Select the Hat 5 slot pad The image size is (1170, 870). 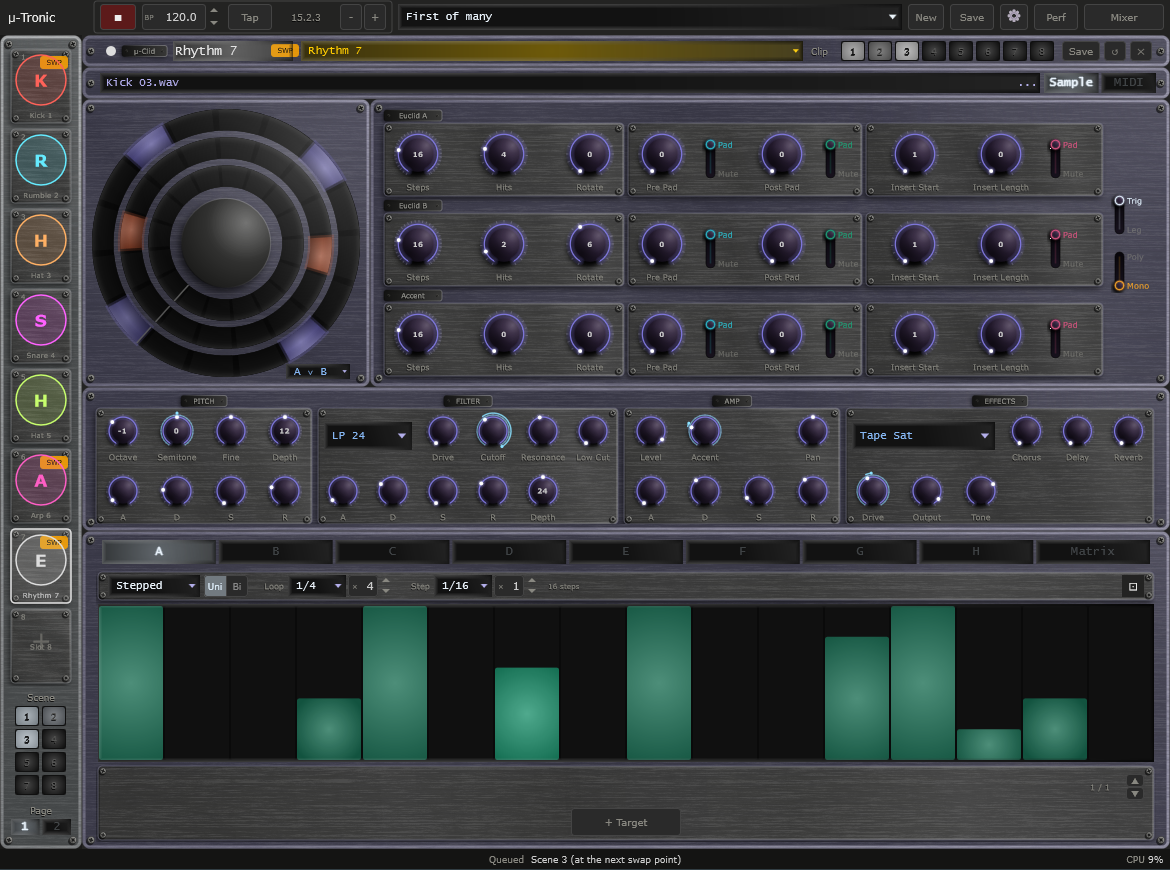[41, 400]
